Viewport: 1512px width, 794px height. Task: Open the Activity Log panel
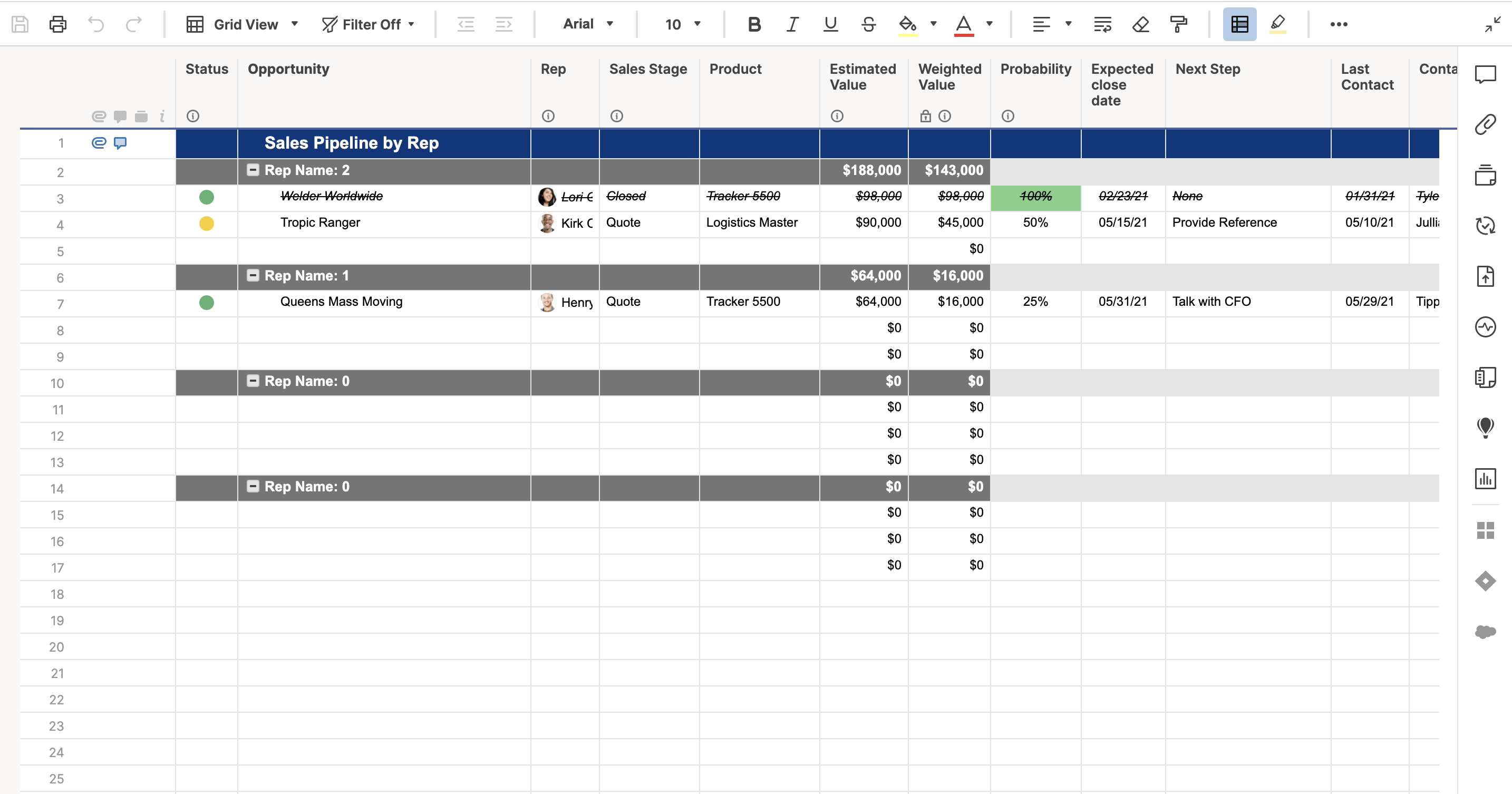1486,327
